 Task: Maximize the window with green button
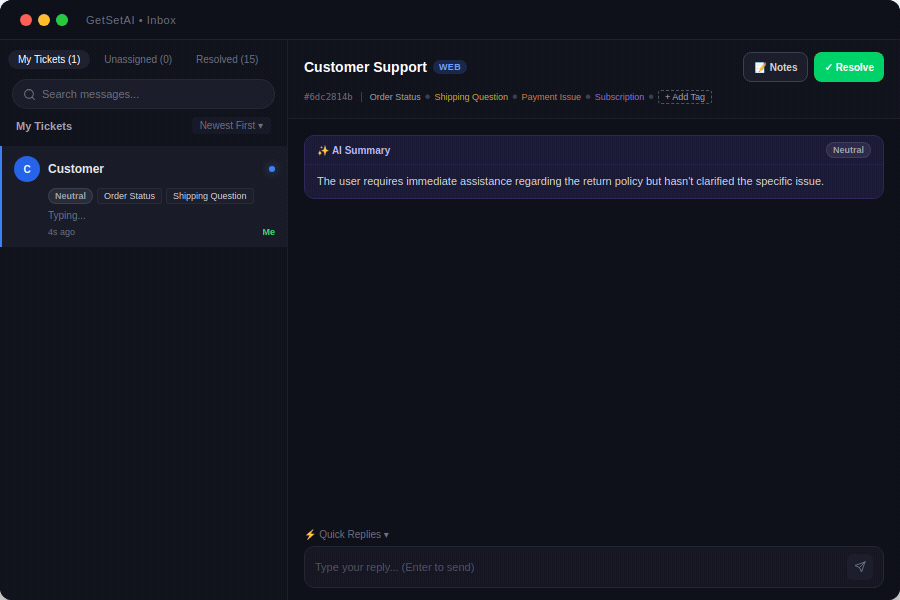pyautogui.click(x=62, y=20)
